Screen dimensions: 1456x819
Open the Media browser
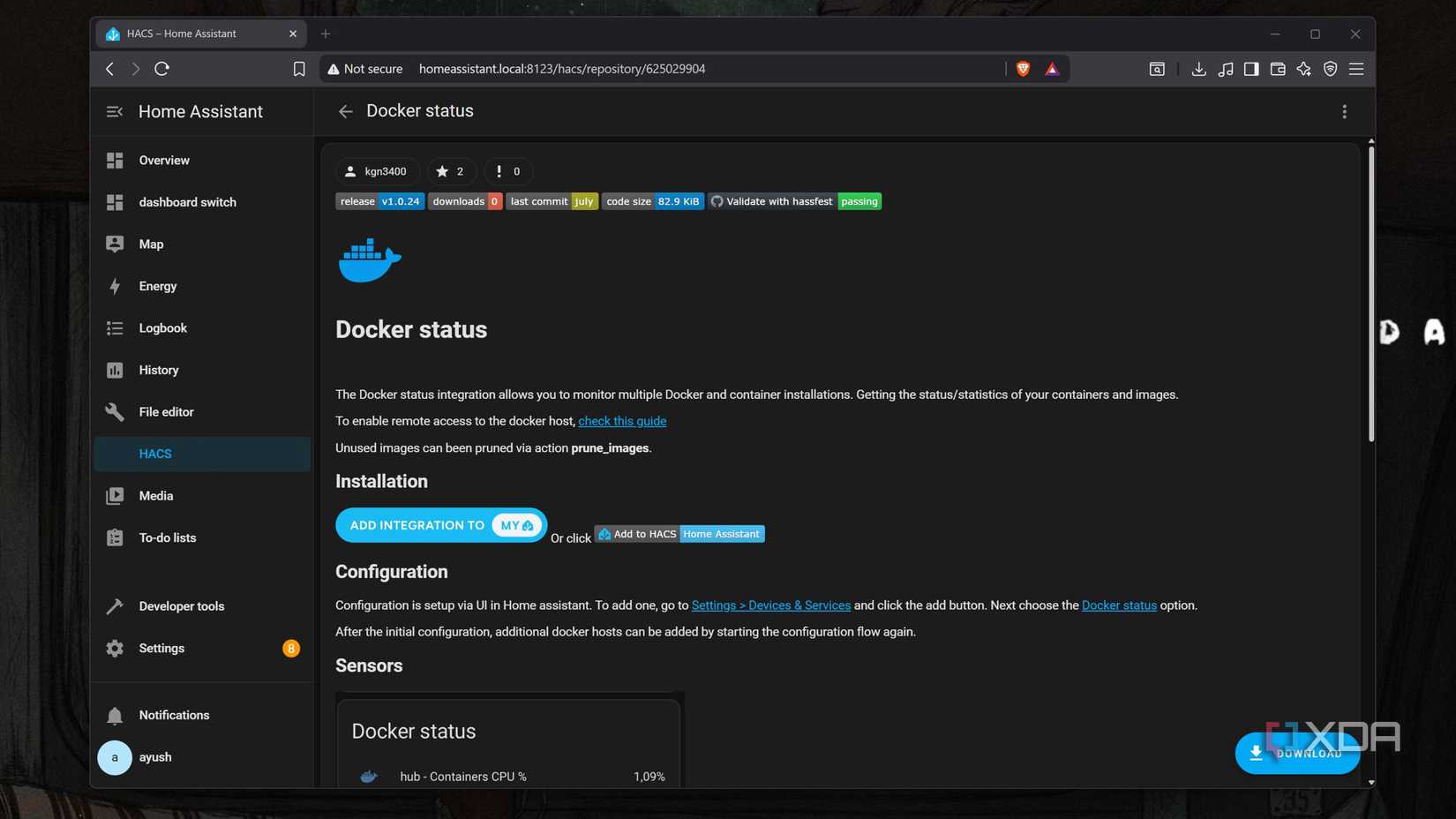(155, 495)
